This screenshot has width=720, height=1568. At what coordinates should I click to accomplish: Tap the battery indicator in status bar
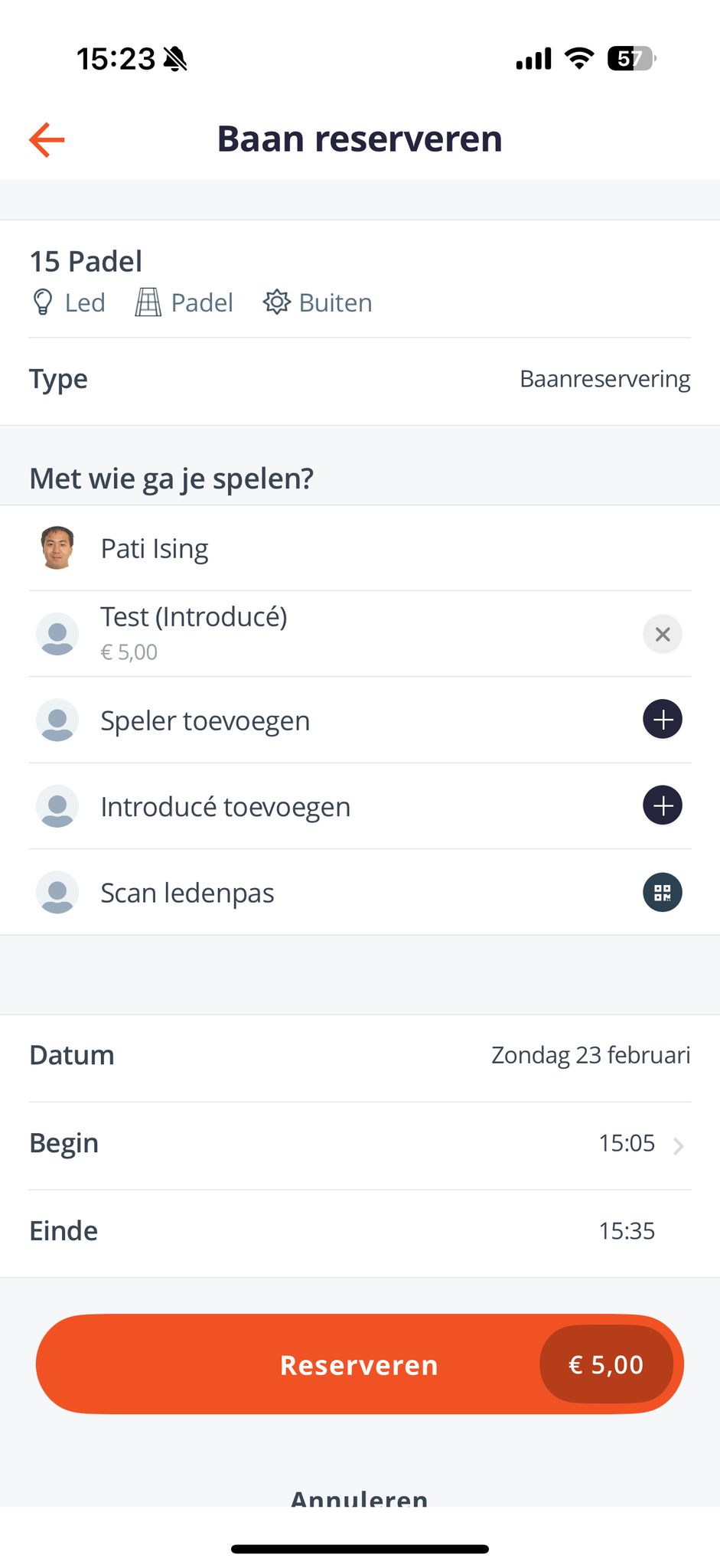(630, 58)
